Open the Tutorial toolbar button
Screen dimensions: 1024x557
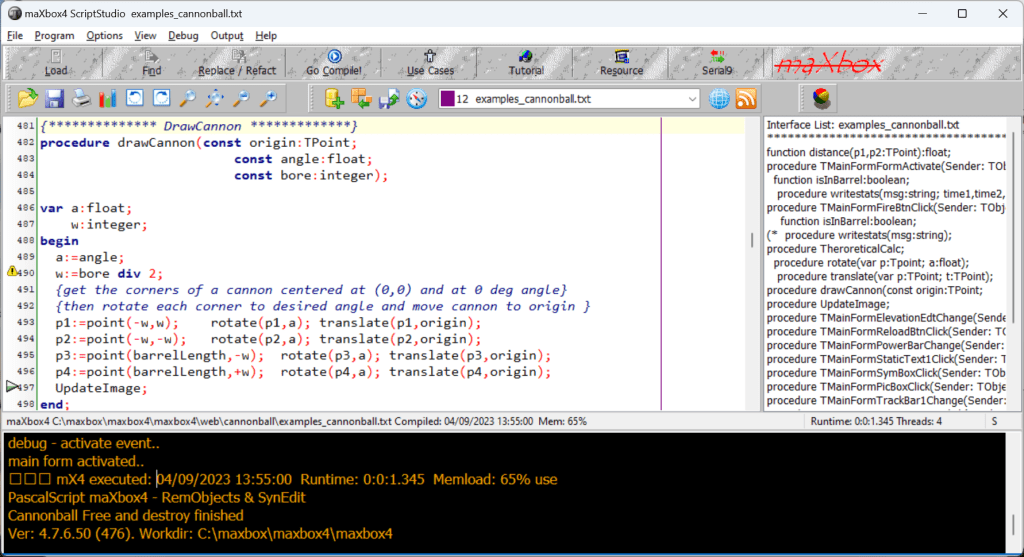[526, 63]
